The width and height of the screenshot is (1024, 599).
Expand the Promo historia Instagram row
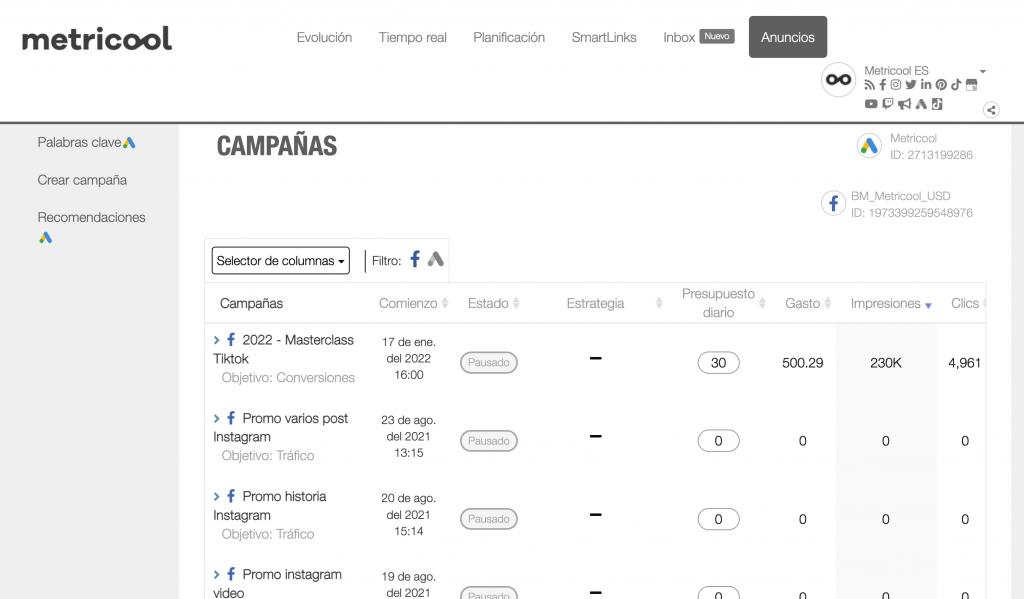pos(217,496)
